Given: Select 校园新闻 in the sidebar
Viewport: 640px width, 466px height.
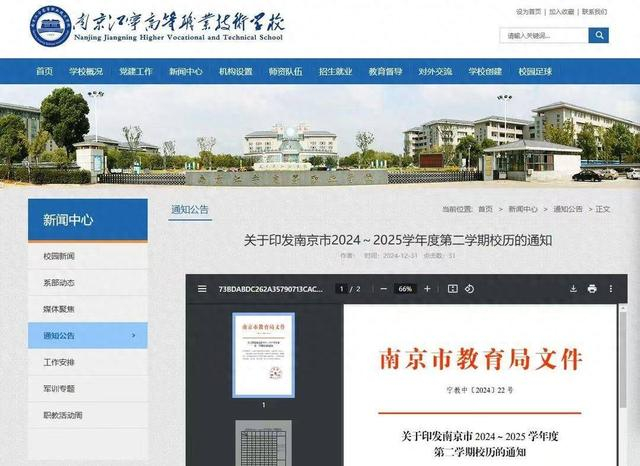Looking at the screenshot, I should pos(88,256).
